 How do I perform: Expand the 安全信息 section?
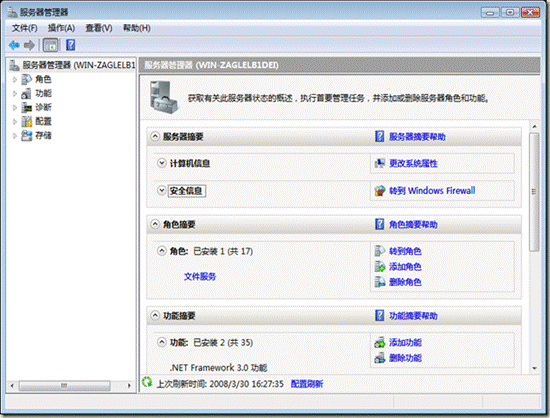pyautogui.click(x=161, y=190)
